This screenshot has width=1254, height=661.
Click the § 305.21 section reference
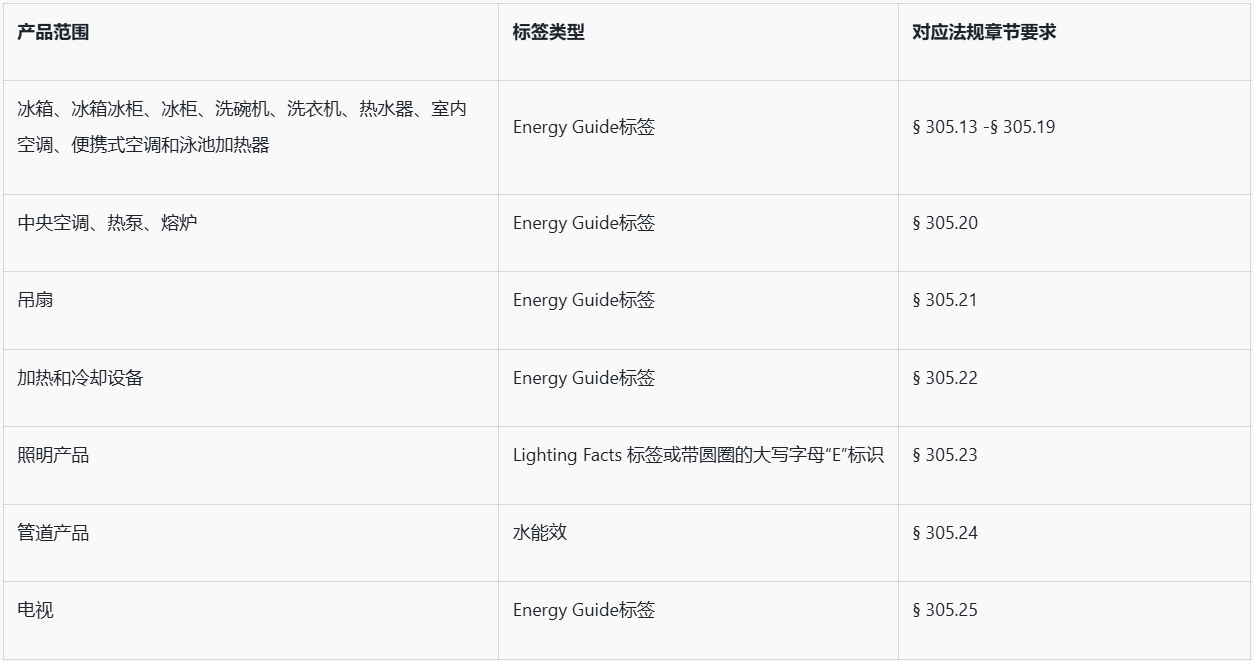[944, 300]
